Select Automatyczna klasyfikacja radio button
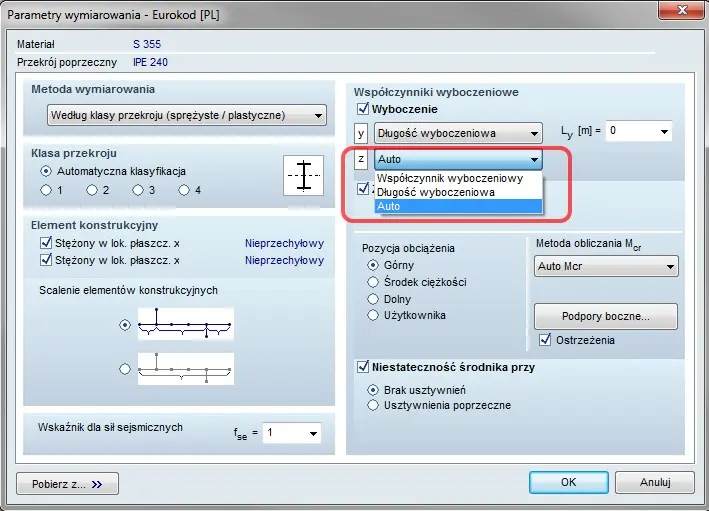Screen dimensions: 709x511 click(x=46, y=172)
